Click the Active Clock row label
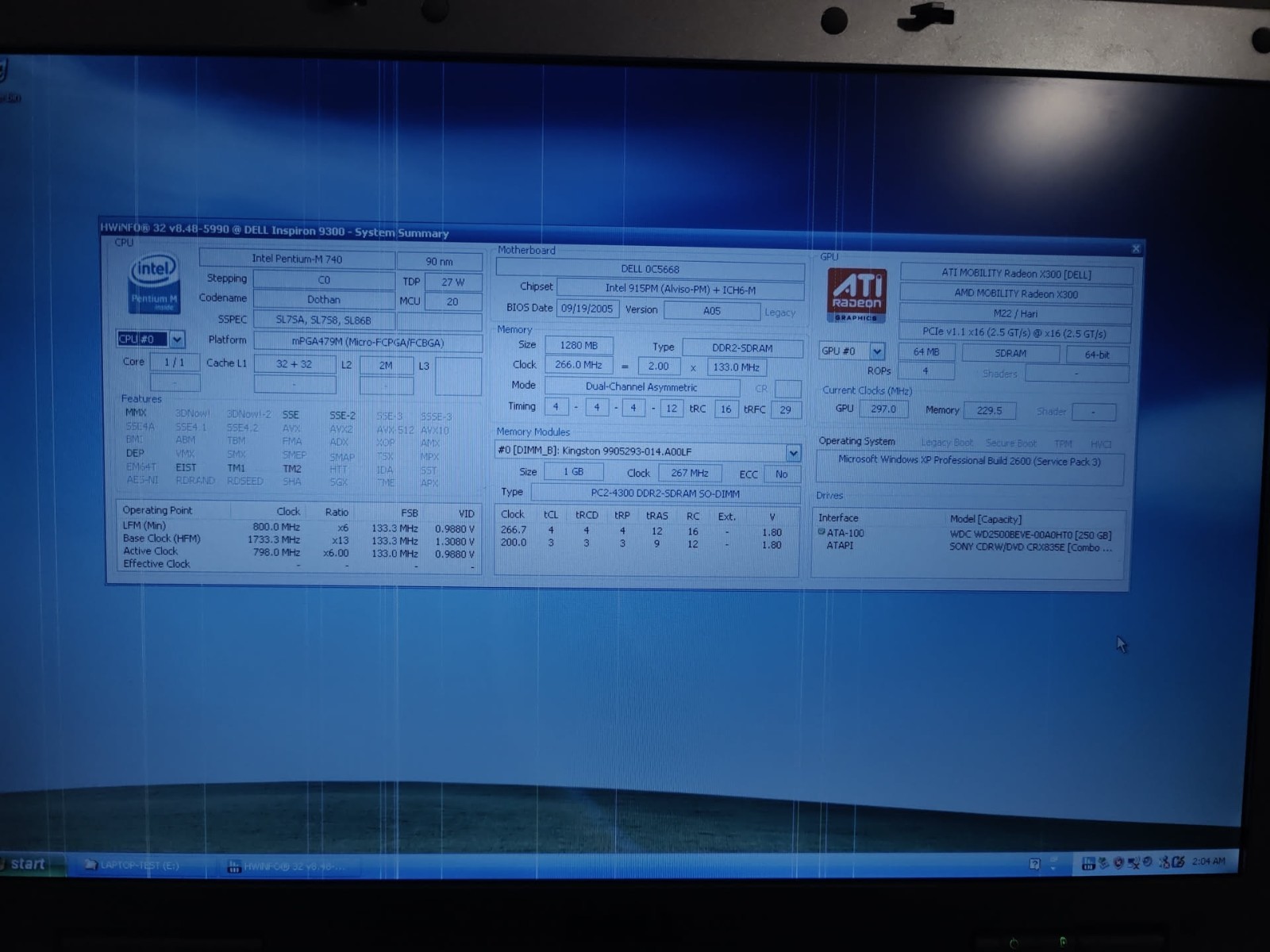This screenshot has height=952, width=1270. pyautogui.click(x=150, y=551)
